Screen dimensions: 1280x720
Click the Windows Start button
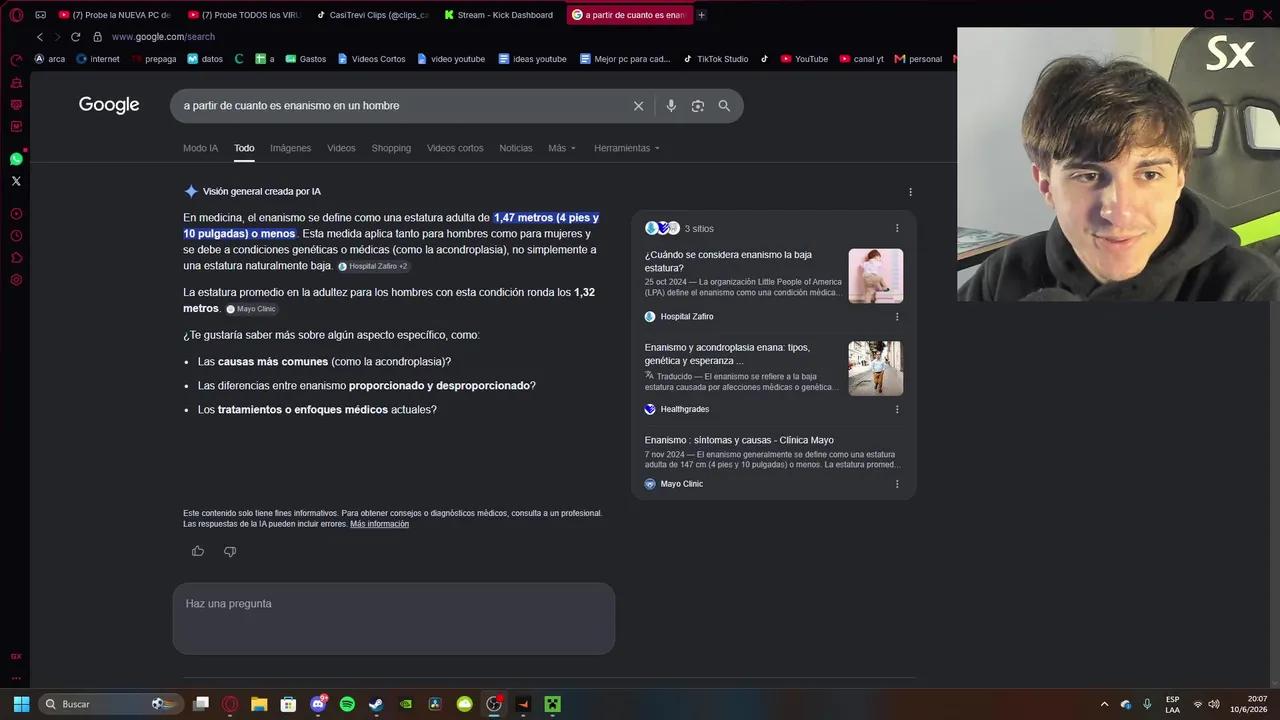pos(21,704)
